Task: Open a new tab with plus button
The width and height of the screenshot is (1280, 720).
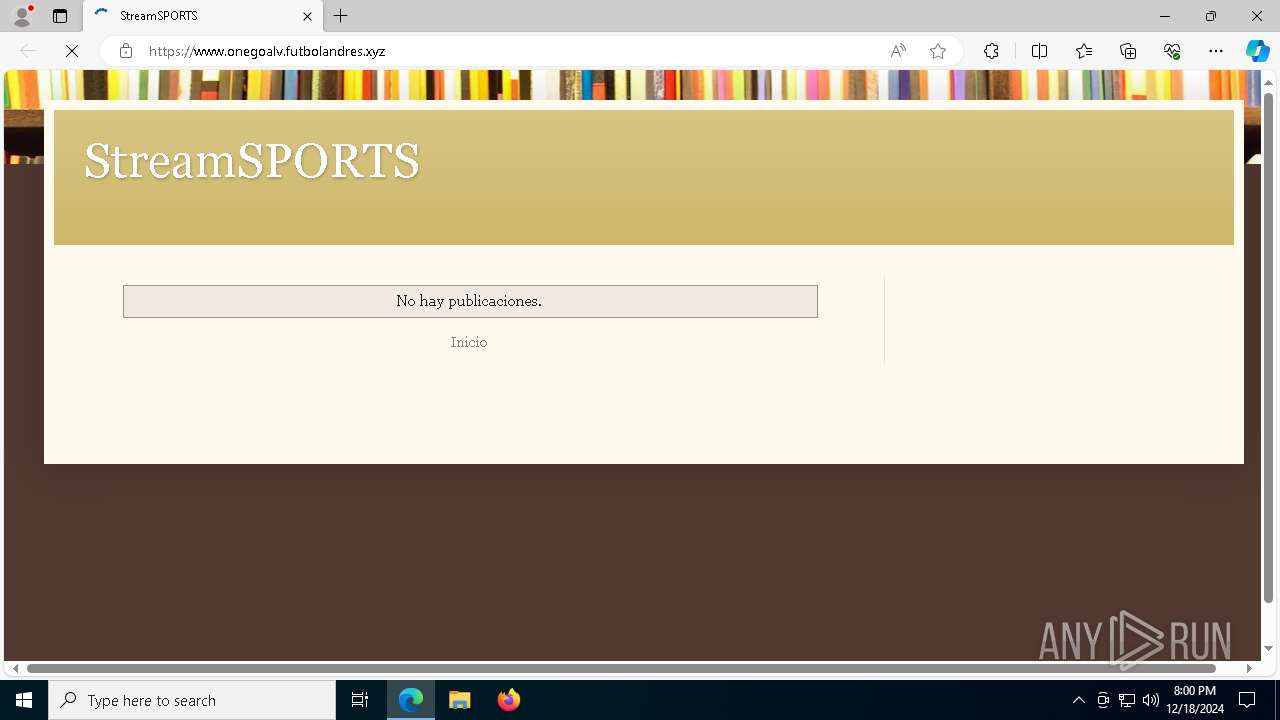Action: click(x=341, y=16)
